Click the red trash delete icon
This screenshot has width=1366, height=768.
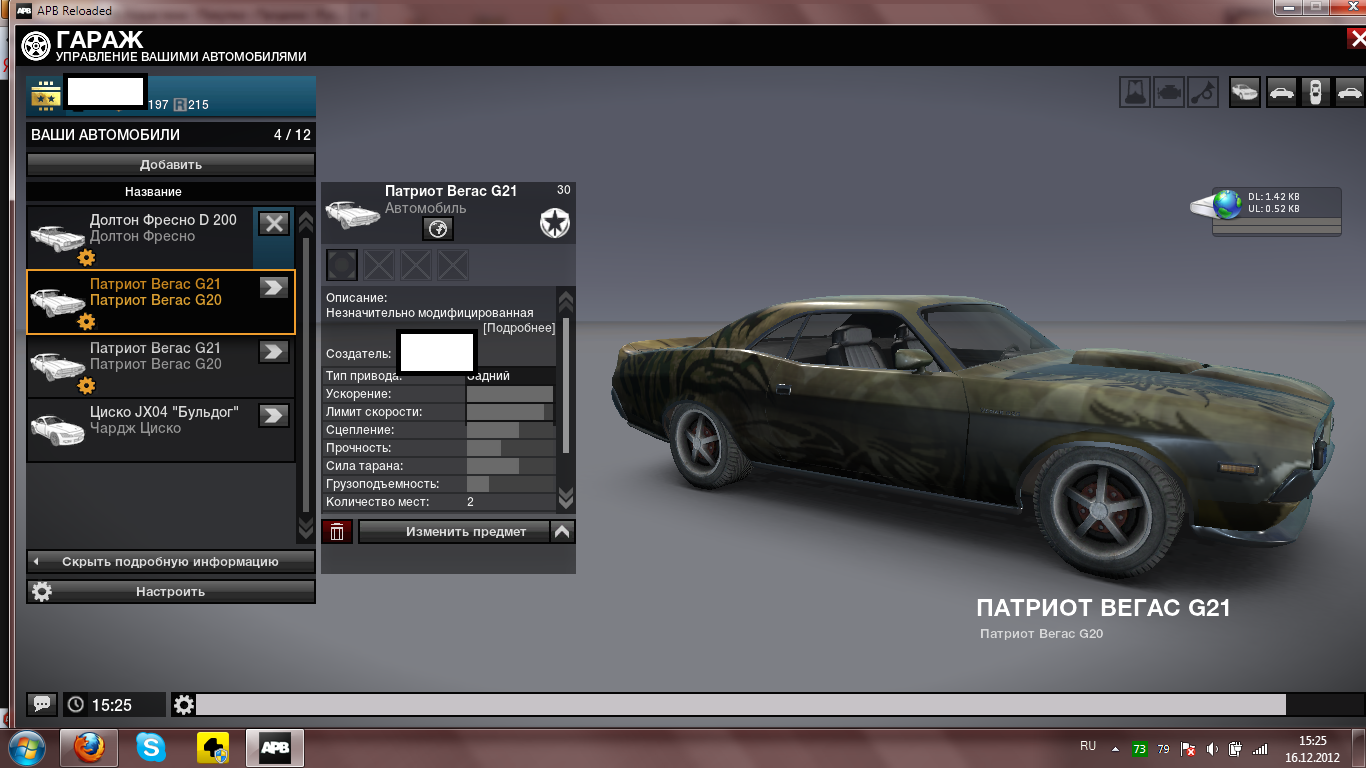point(337,532)
